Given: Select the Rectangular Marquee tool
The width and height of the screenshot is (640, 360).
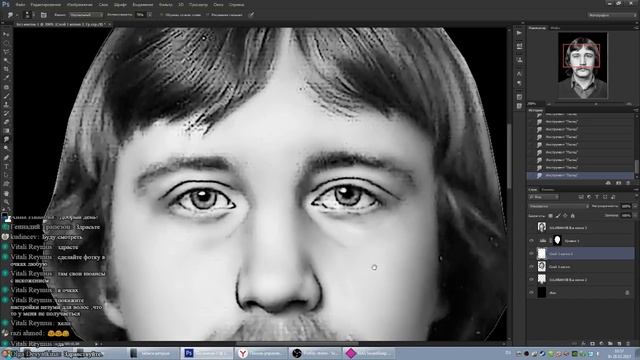Looking at the screenshot, I should coord(6,43).
